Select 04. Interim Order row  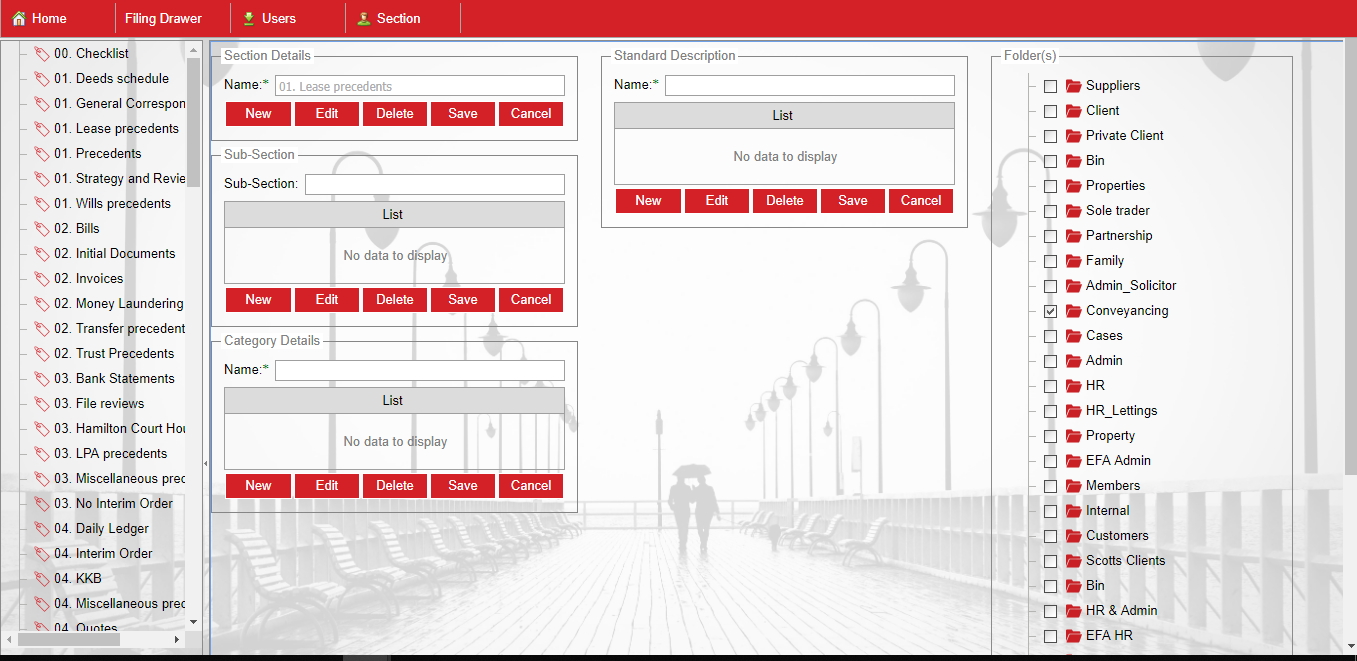103,554
